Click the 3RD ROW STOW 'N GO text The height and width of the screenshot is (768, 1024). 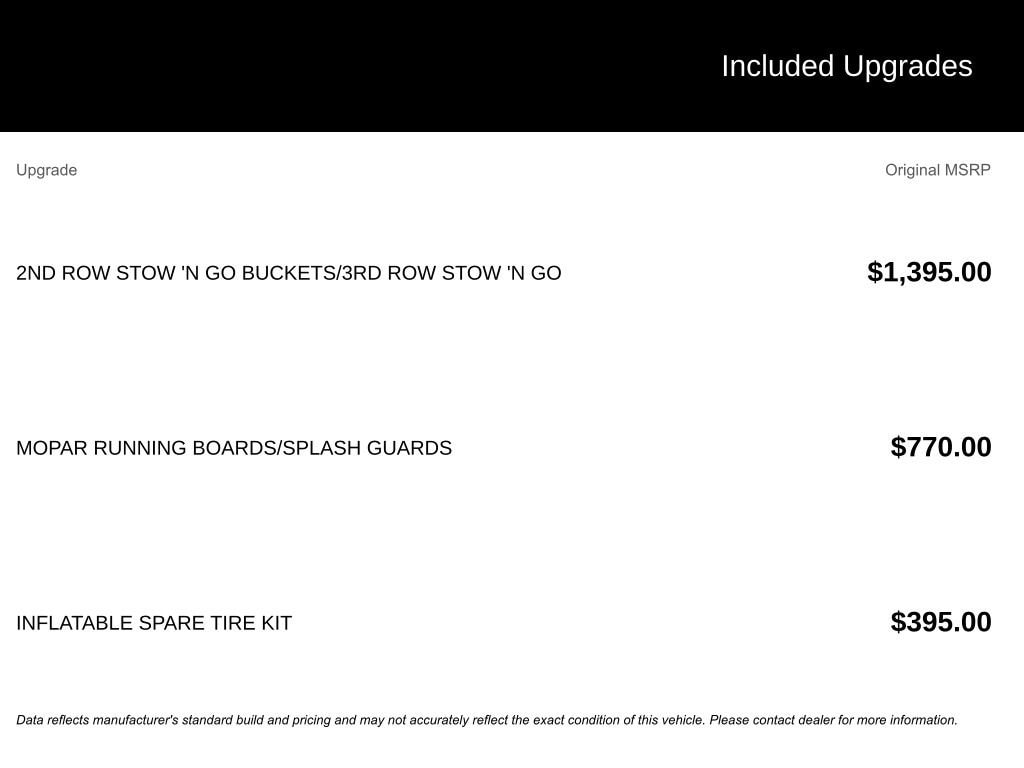452,273
